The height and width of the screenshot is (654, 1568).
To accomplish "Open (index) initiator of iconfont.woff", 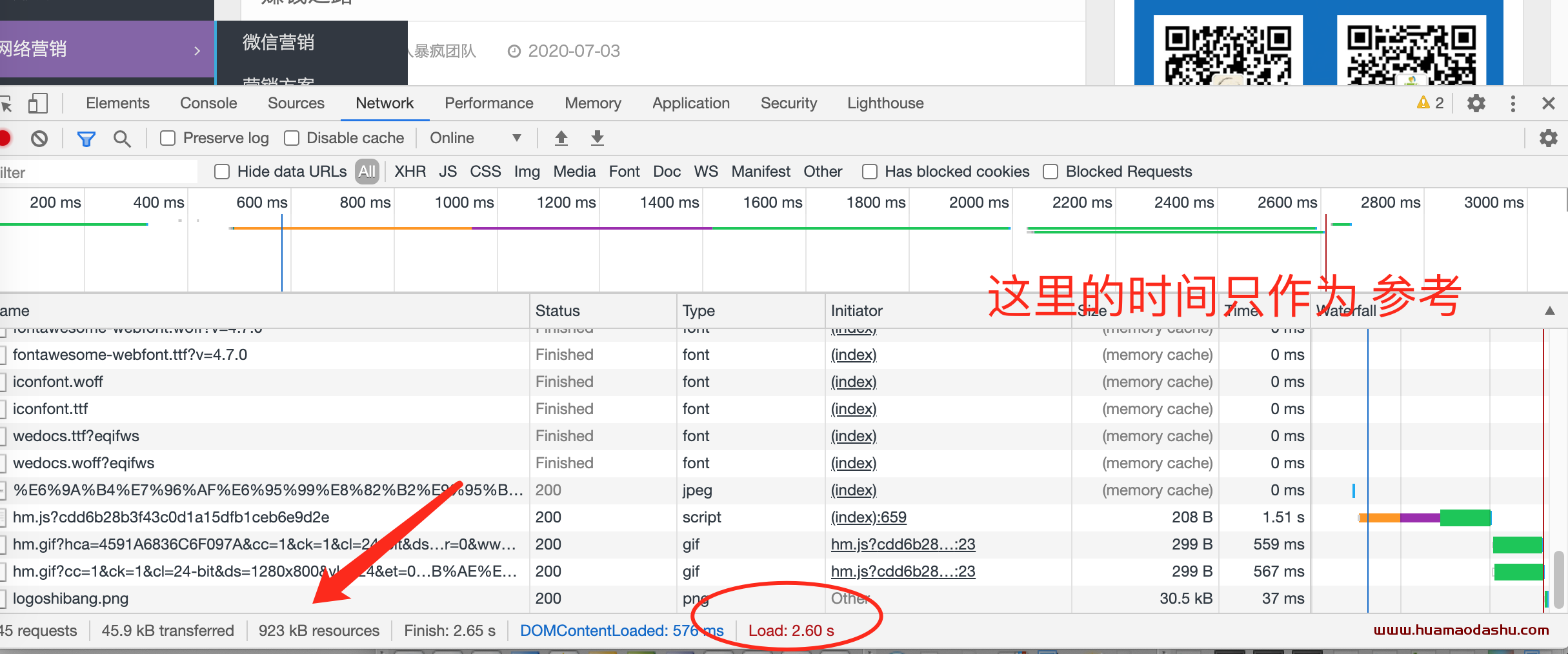I will click(x=854, y=382).
